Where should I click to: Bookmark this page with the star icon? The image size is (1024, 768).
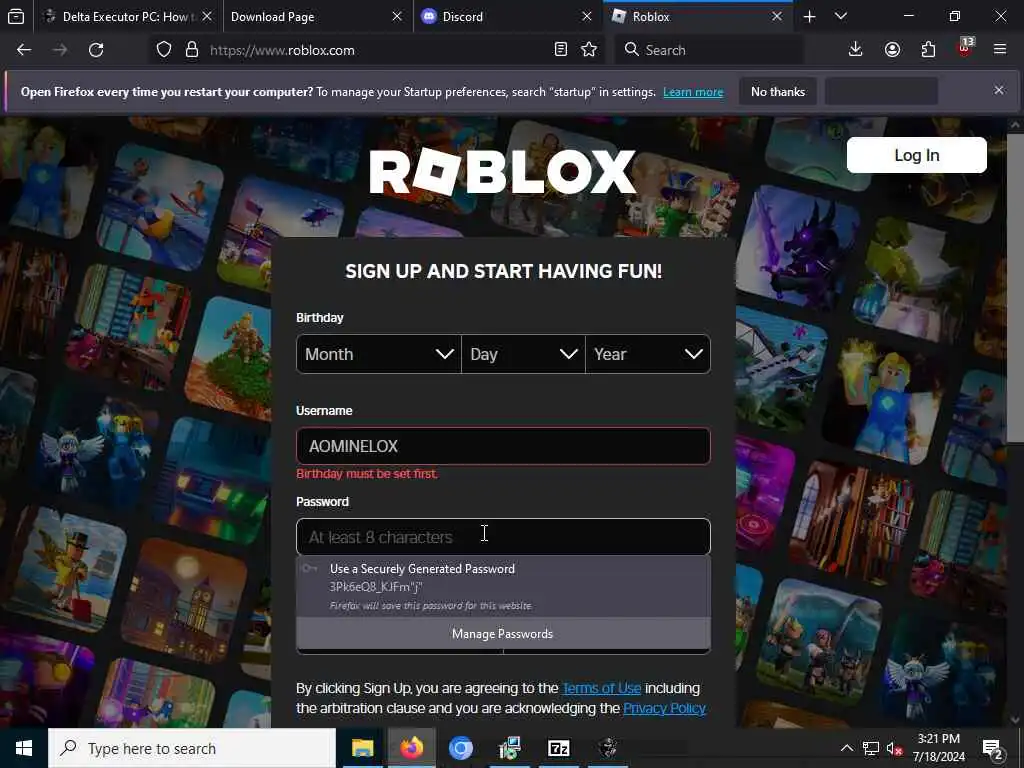[589, 50]
